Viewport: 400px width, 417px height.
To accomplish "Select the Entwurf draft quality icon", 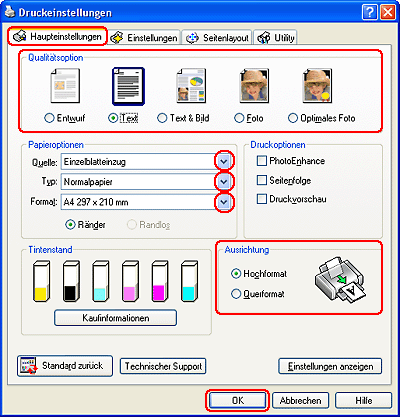I will pos(65,86).
